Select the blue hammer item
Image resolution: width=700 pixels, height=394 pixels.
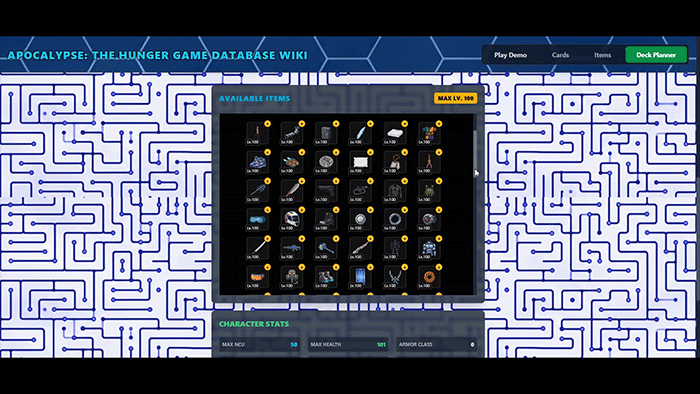[326, 248]
